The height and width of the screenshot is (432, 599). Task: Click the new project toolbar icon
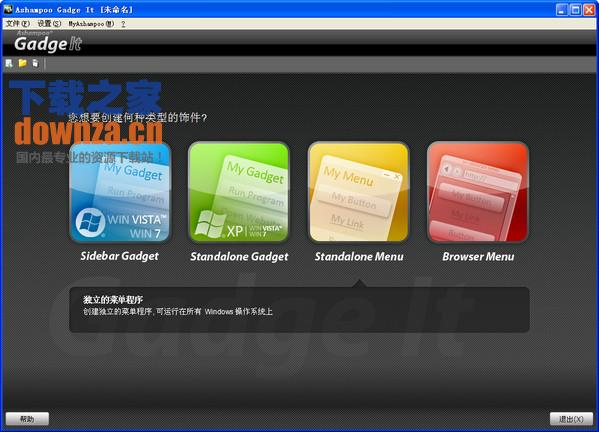point(9,63)
